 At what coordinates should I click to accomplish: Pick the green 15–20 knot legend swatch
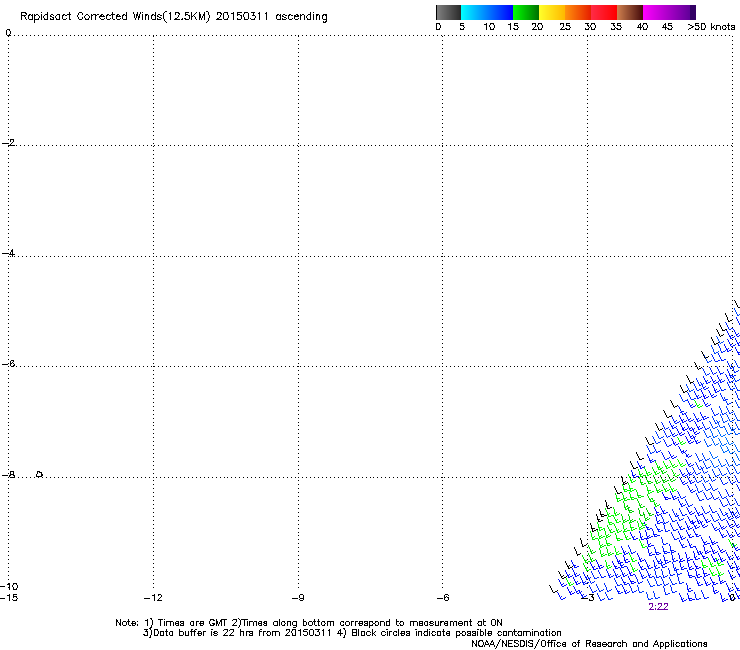coord(526,12)
